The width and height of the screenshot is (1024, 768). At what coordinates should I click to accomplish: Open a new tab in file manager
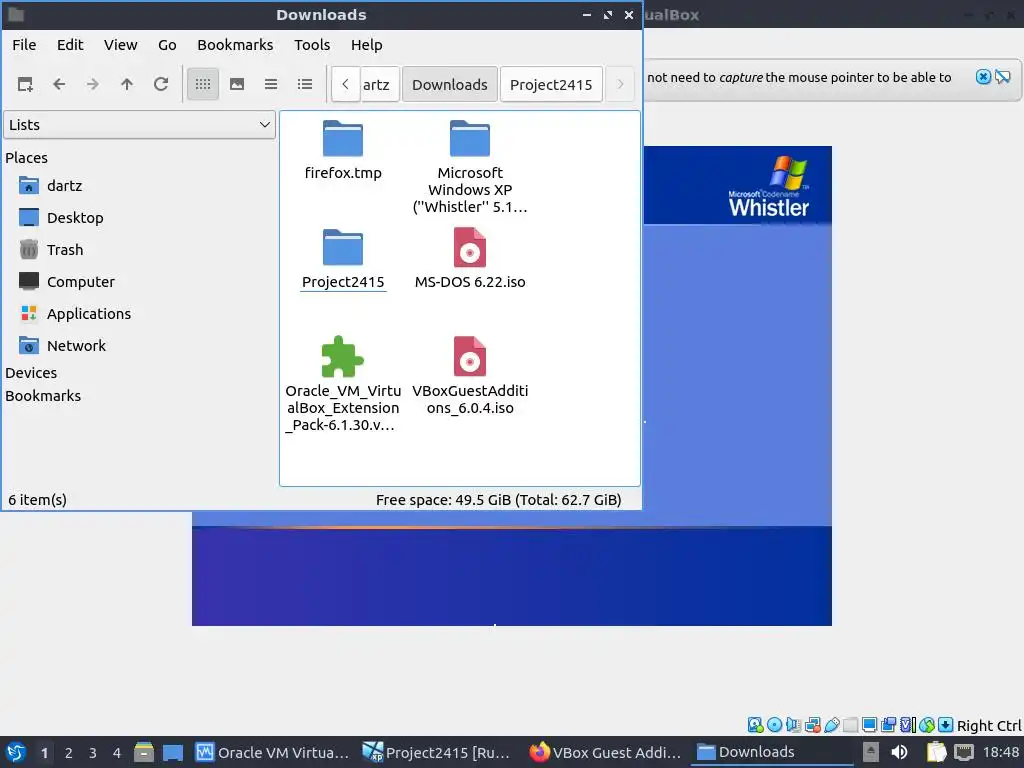coord(25,84)
